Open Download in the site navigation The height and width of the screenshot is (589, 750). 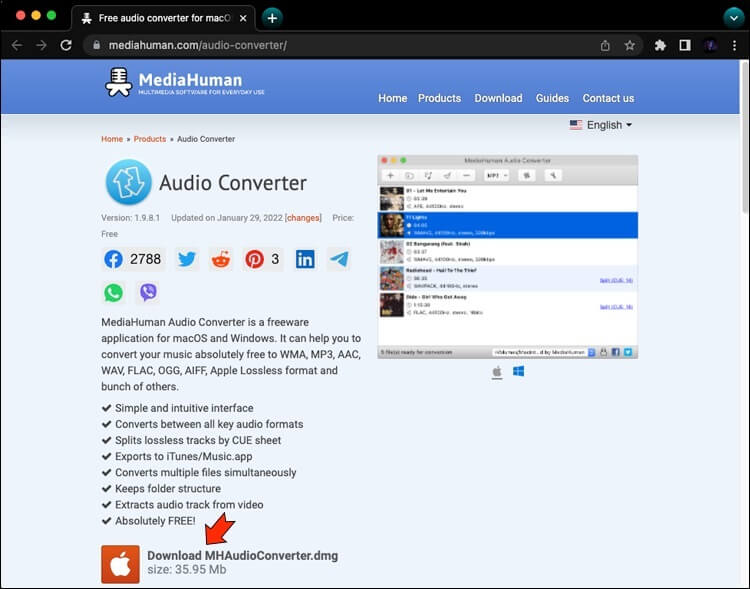coord(498,98)
